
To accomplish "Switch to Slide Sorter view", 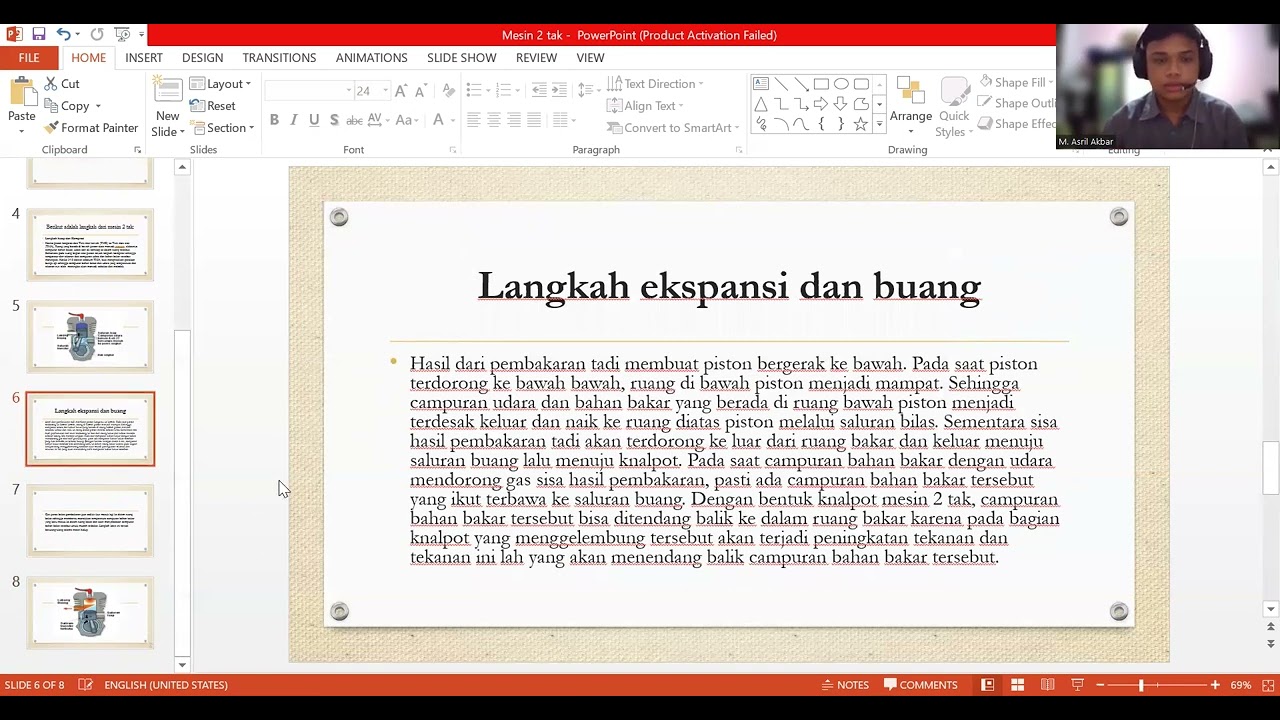I will [1017, 685].
